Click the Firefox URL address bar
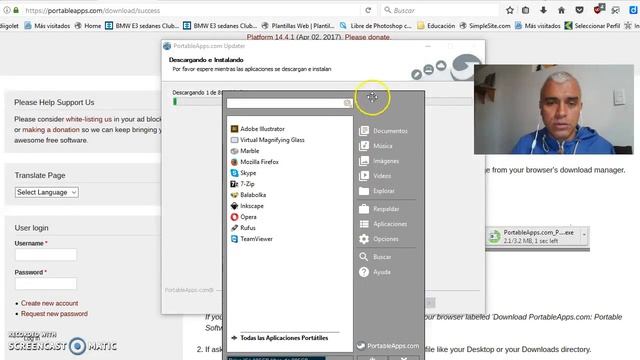The image size is (640, 360). [192, 10]
